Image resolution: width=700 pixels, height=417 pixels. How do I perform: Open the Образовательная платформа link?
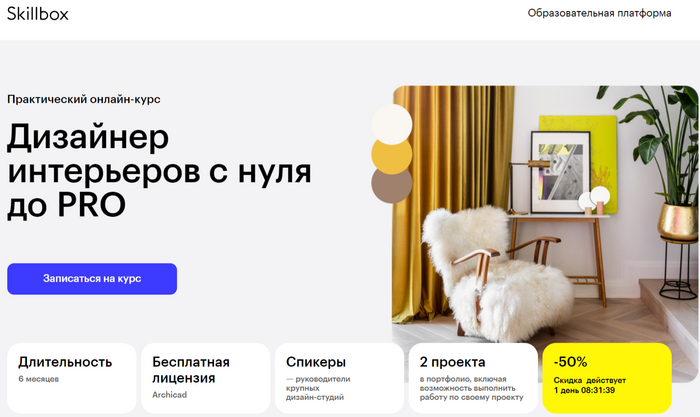point(599,13)
